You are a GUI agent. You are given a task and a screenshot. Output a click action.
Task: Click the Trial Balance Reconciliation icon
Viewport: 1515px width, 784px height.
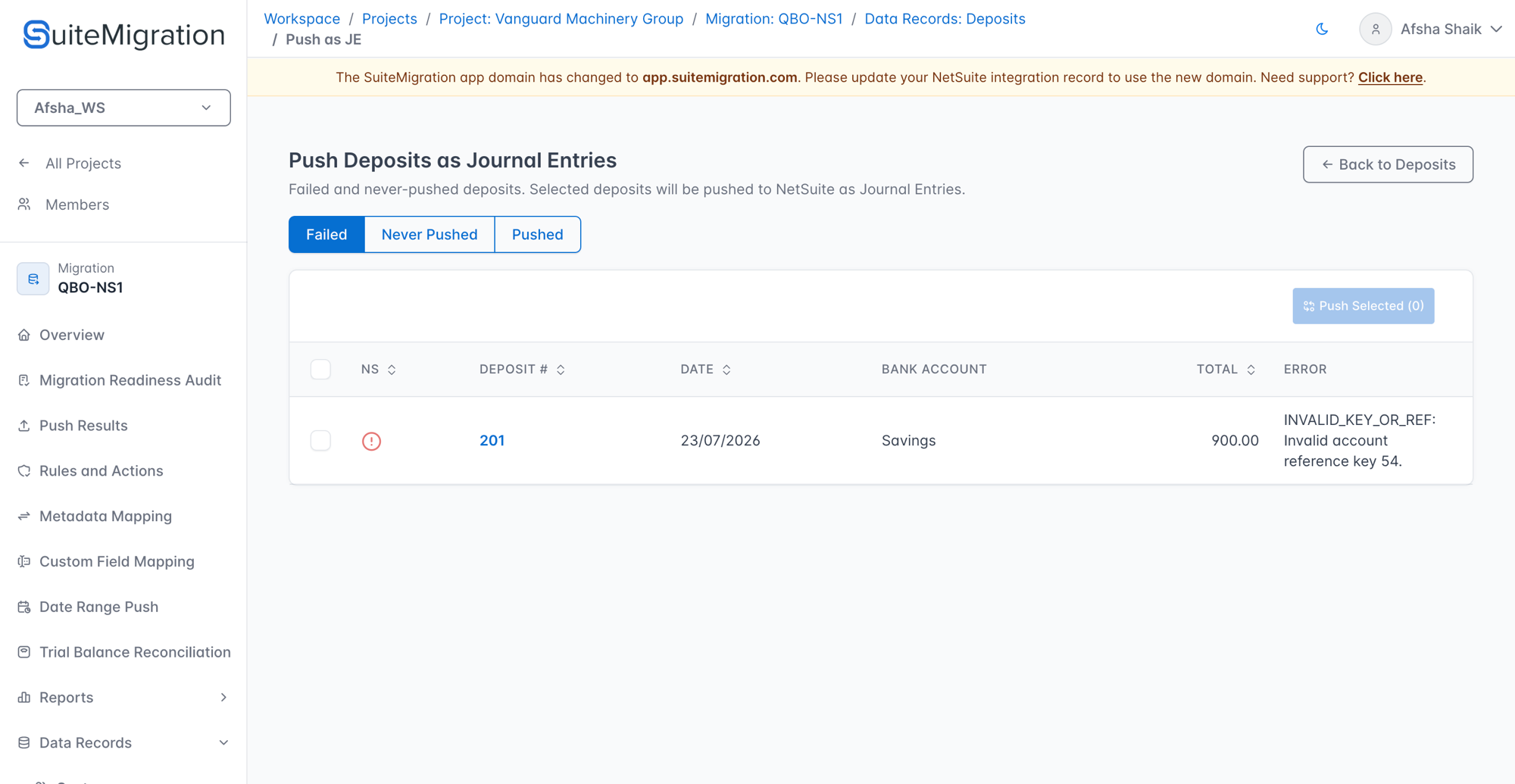click(x=24, y=652)
